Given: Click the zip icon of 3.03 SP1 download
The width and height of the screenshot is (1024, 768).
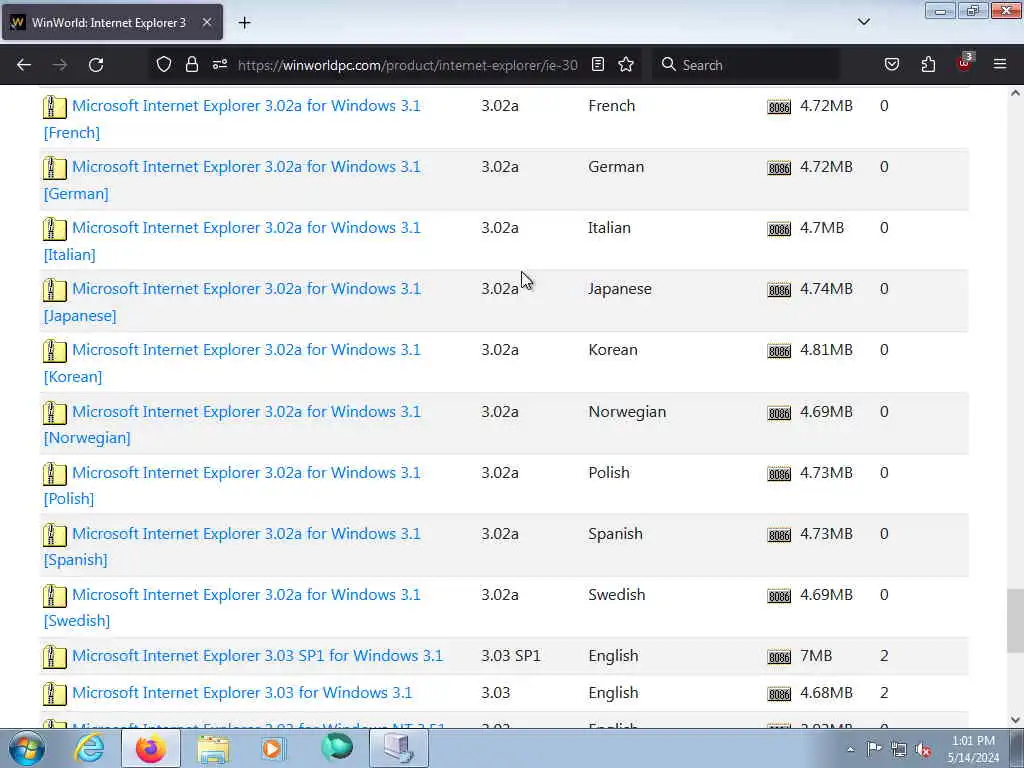Looking at the screenshot, I should click(55, 657).
